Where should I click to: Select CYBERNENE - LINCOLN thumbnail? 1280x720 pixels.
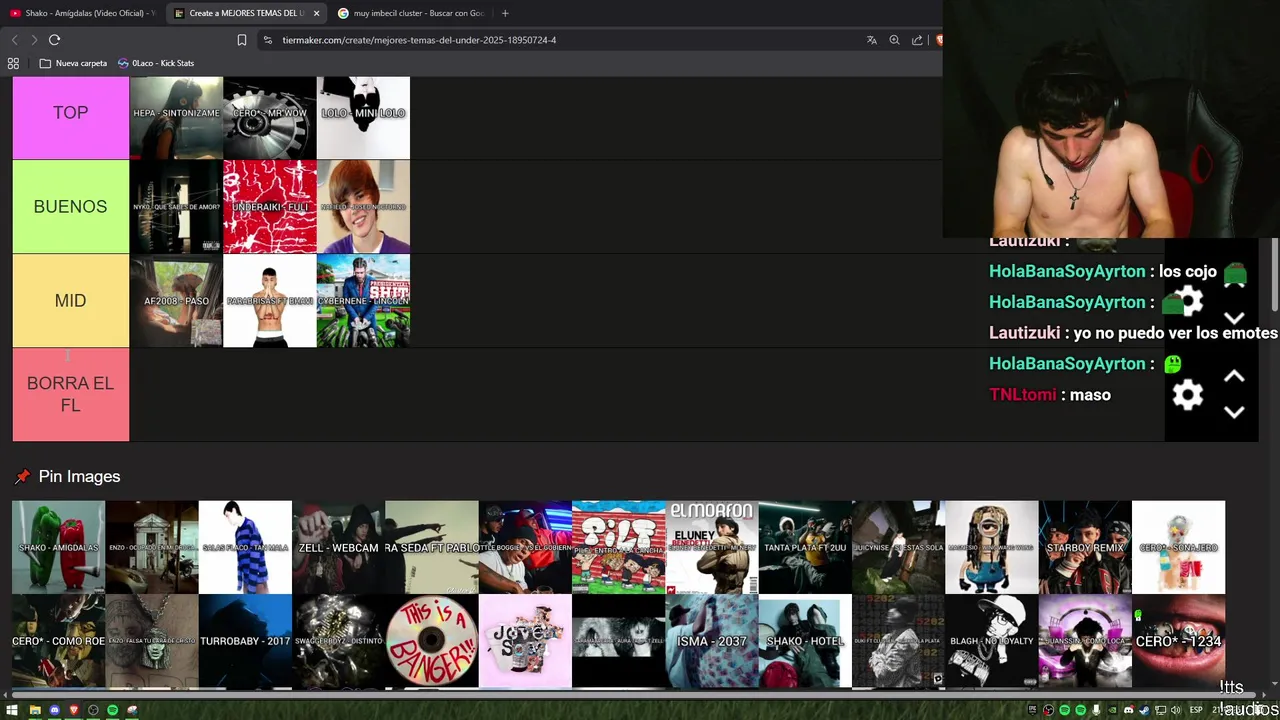[363, 301]
